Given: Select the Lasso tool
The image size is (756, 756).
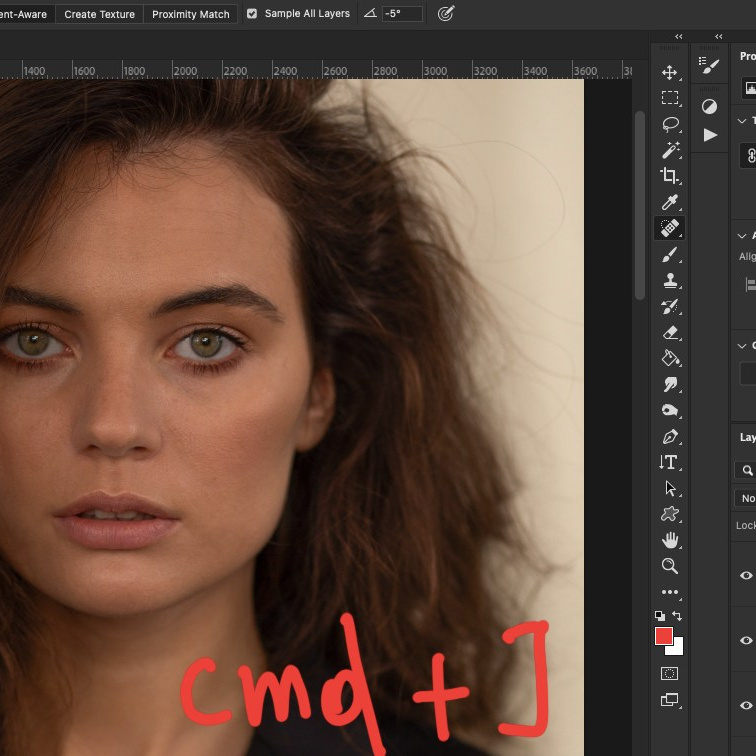Looking at the screenshot, I should [669, 124].
